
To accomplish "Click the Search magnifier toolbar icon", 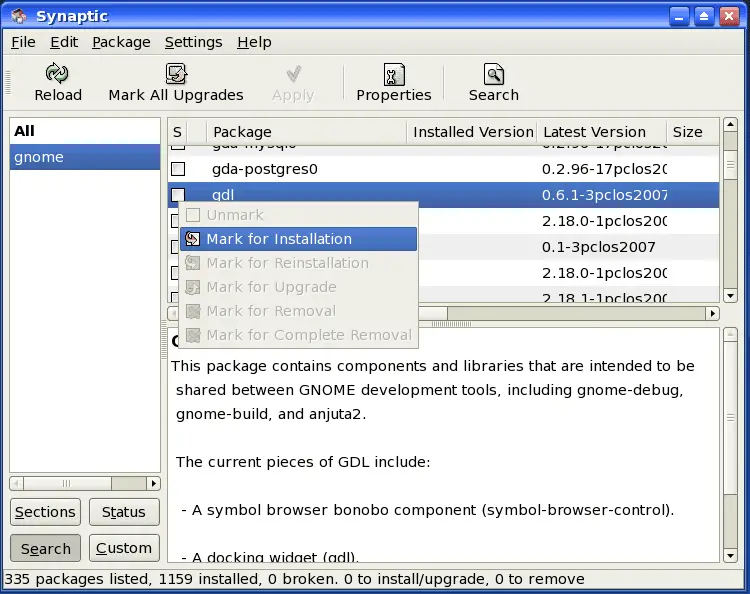I will click(494, 74).
